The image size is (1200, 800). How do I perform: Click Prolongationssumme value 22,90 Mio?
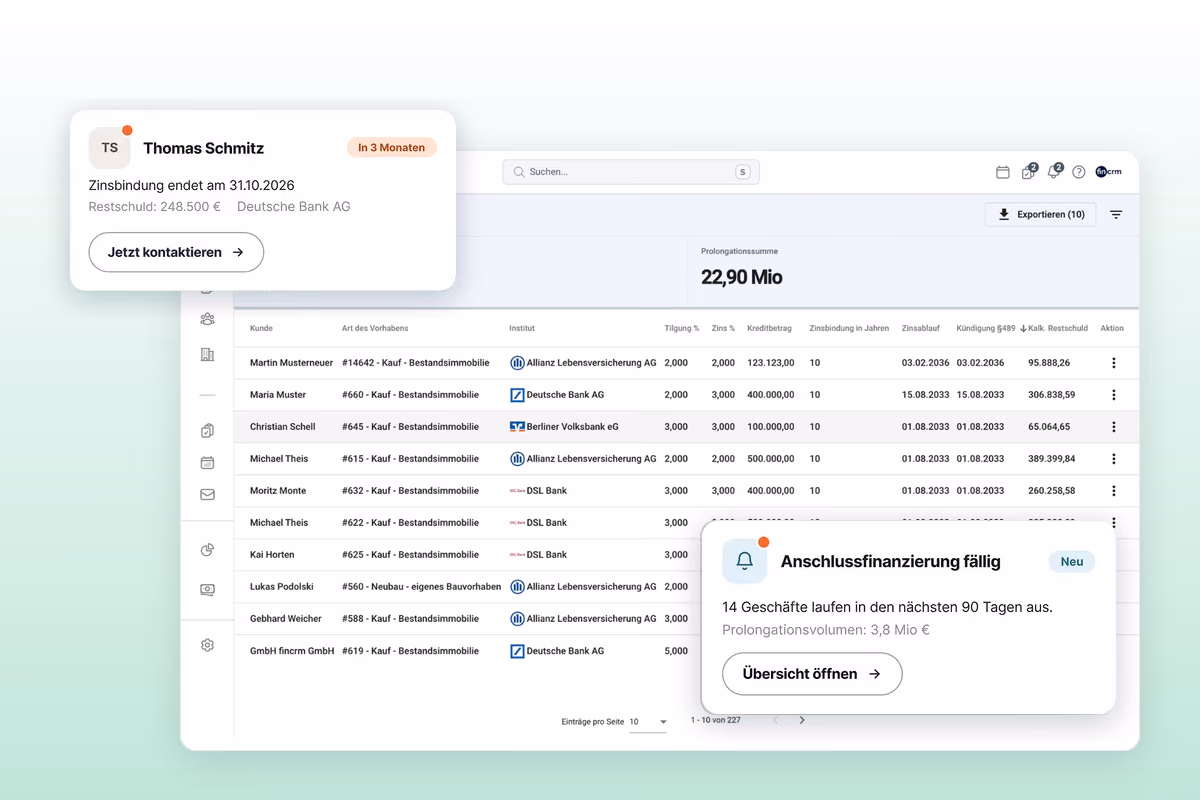pyautogui.click(x=742, y=277)
